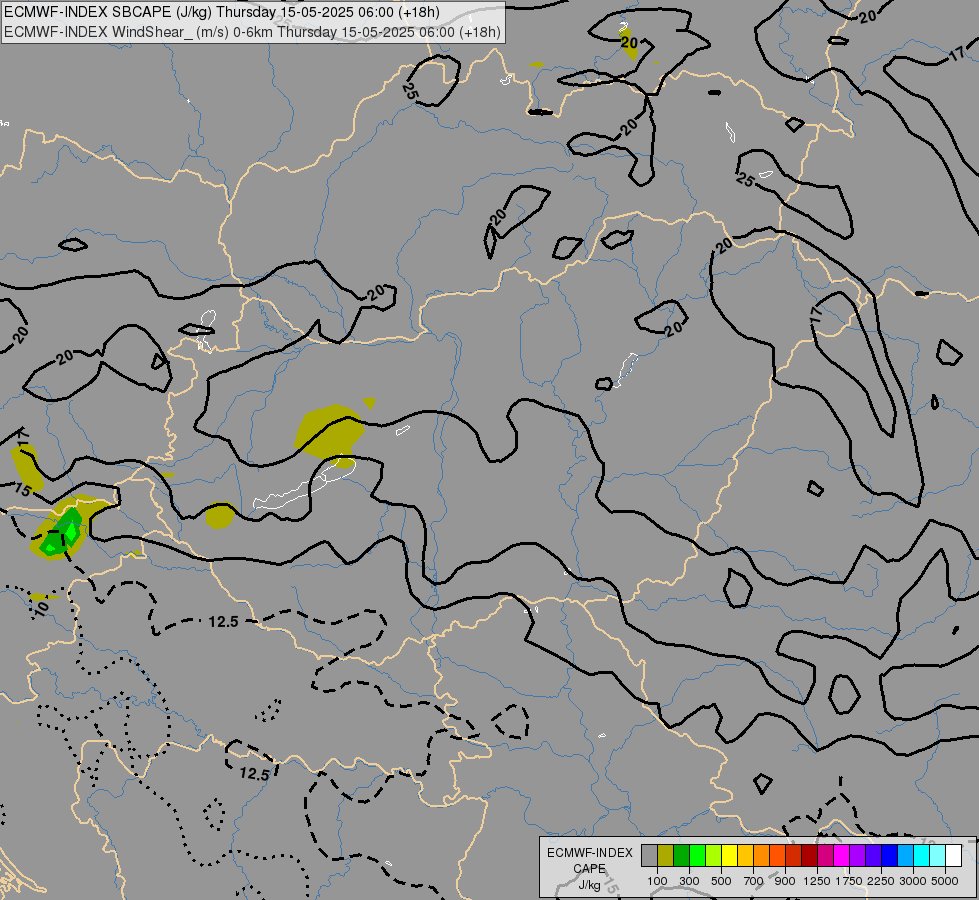The width and height of the screenshot is (979, 900).
Task: Click the 700 value in legend scale
Action: [753, 881]
